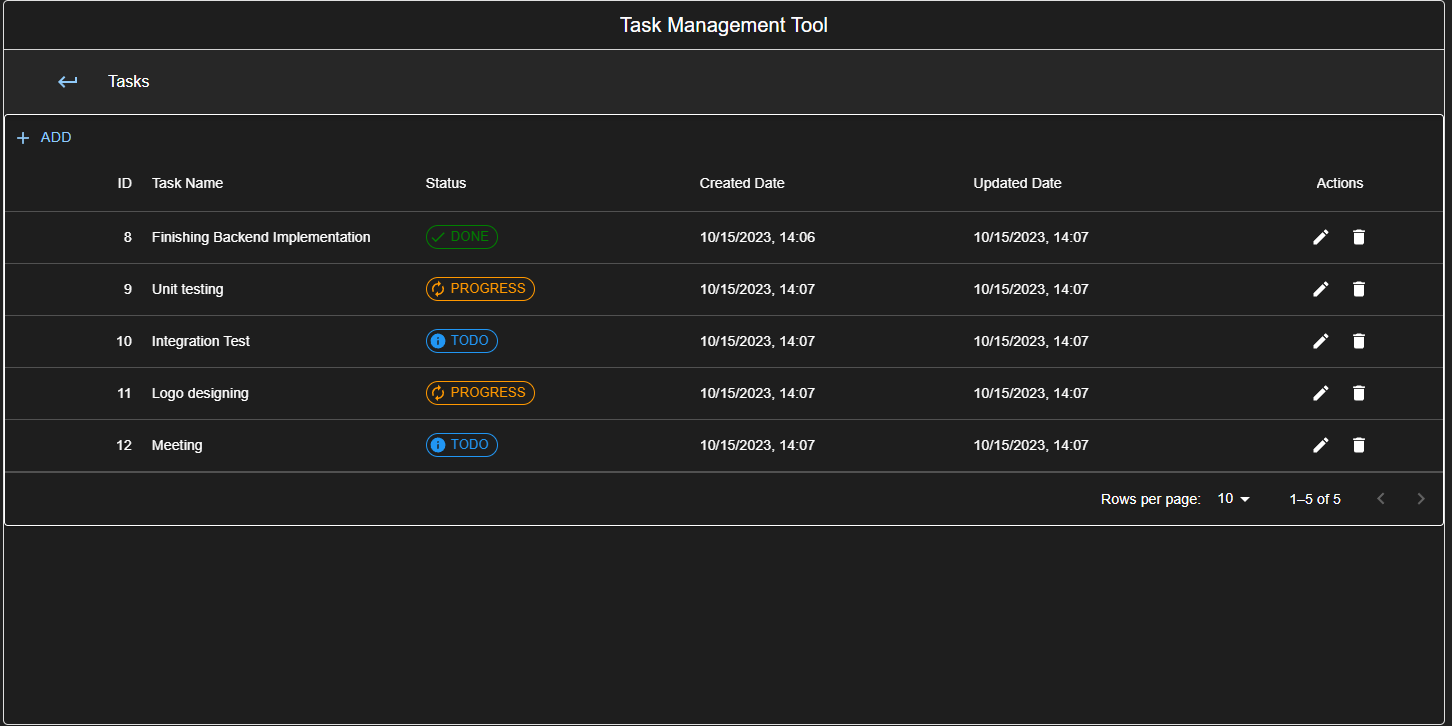Delete the Meeting task
The height and width of the screenshot is (726, 1452).
[1359, 445]
